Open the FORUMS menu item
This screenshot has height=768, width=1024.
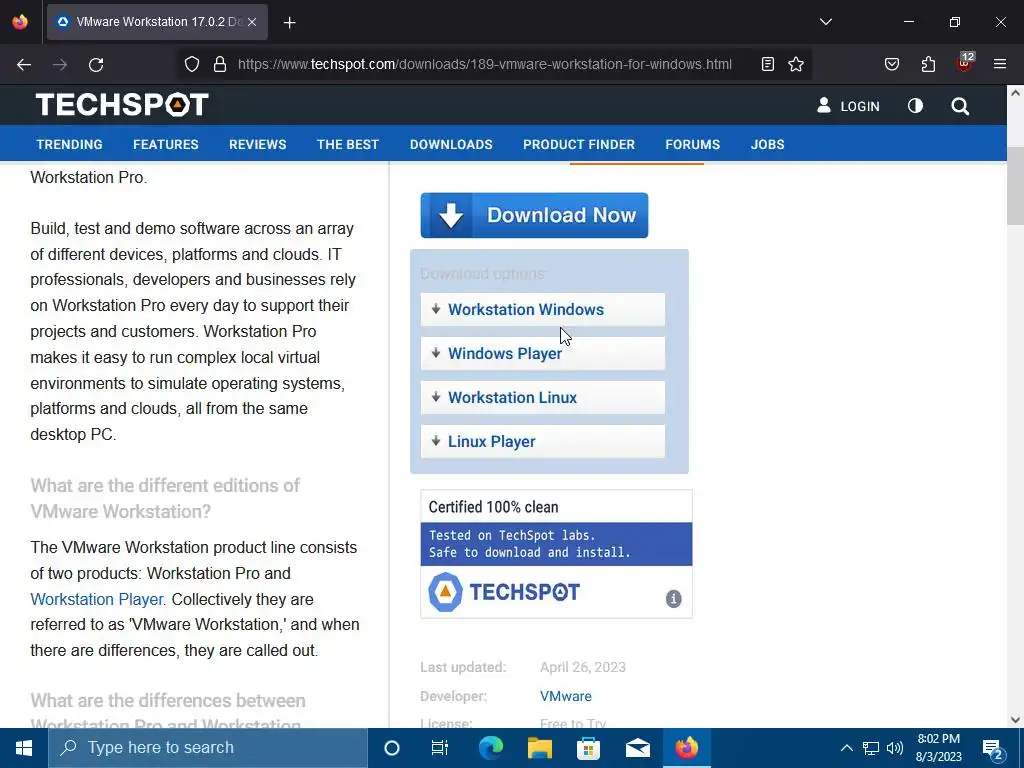coord(692,144)
